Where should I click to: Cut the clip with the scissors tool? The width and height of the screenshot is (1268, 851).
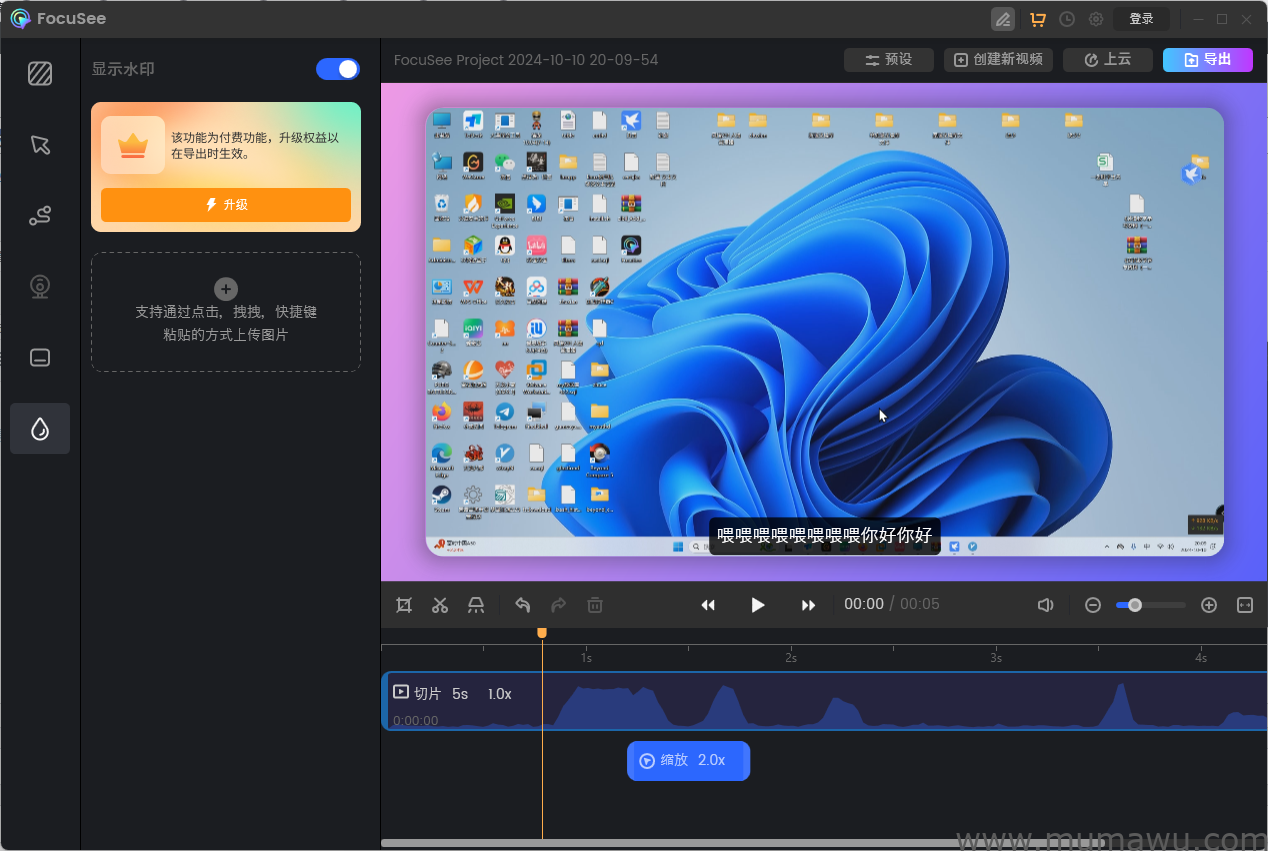440,605
